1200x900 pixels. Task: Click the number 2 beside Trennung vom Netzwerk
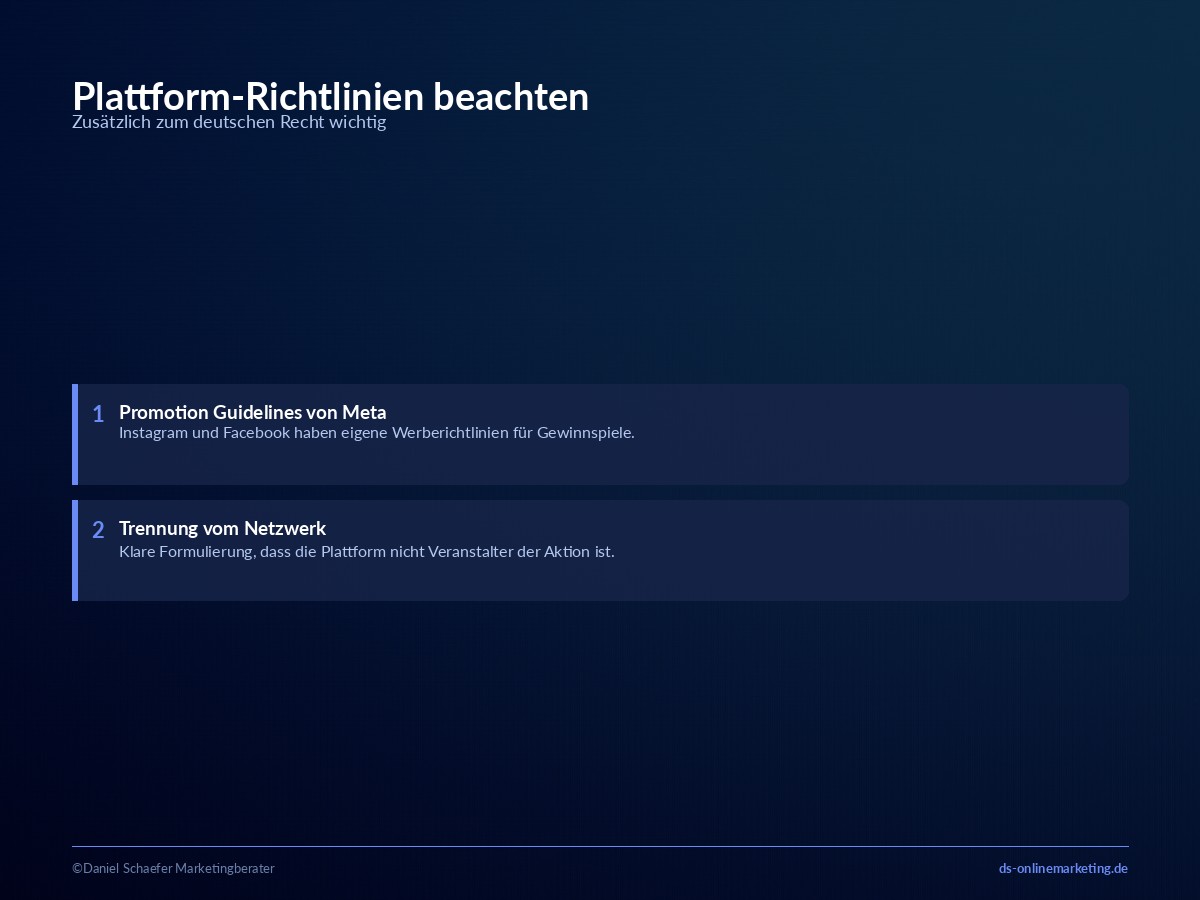coord(98,530)
